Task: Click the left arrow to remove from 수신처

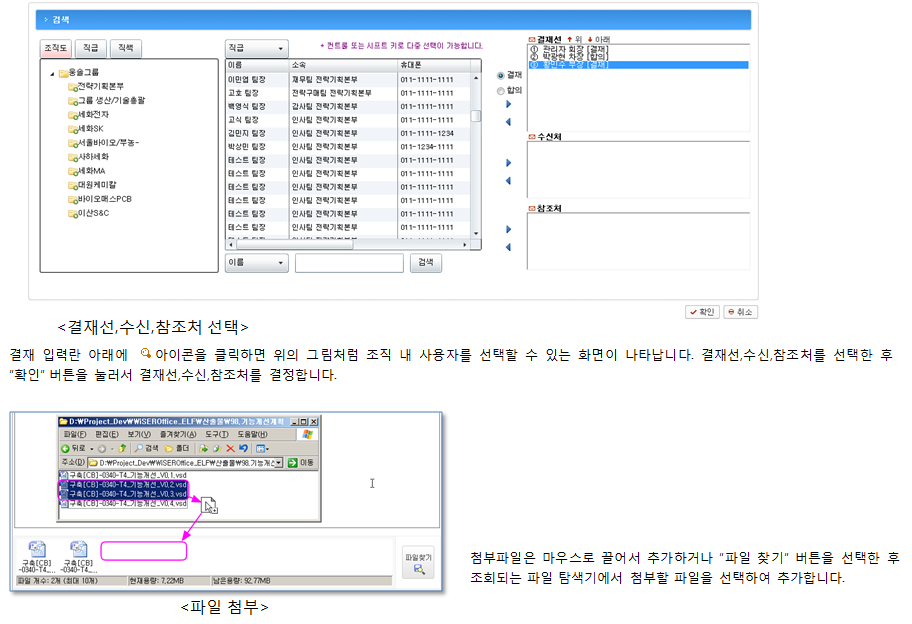Action: [x=508, y=181]
